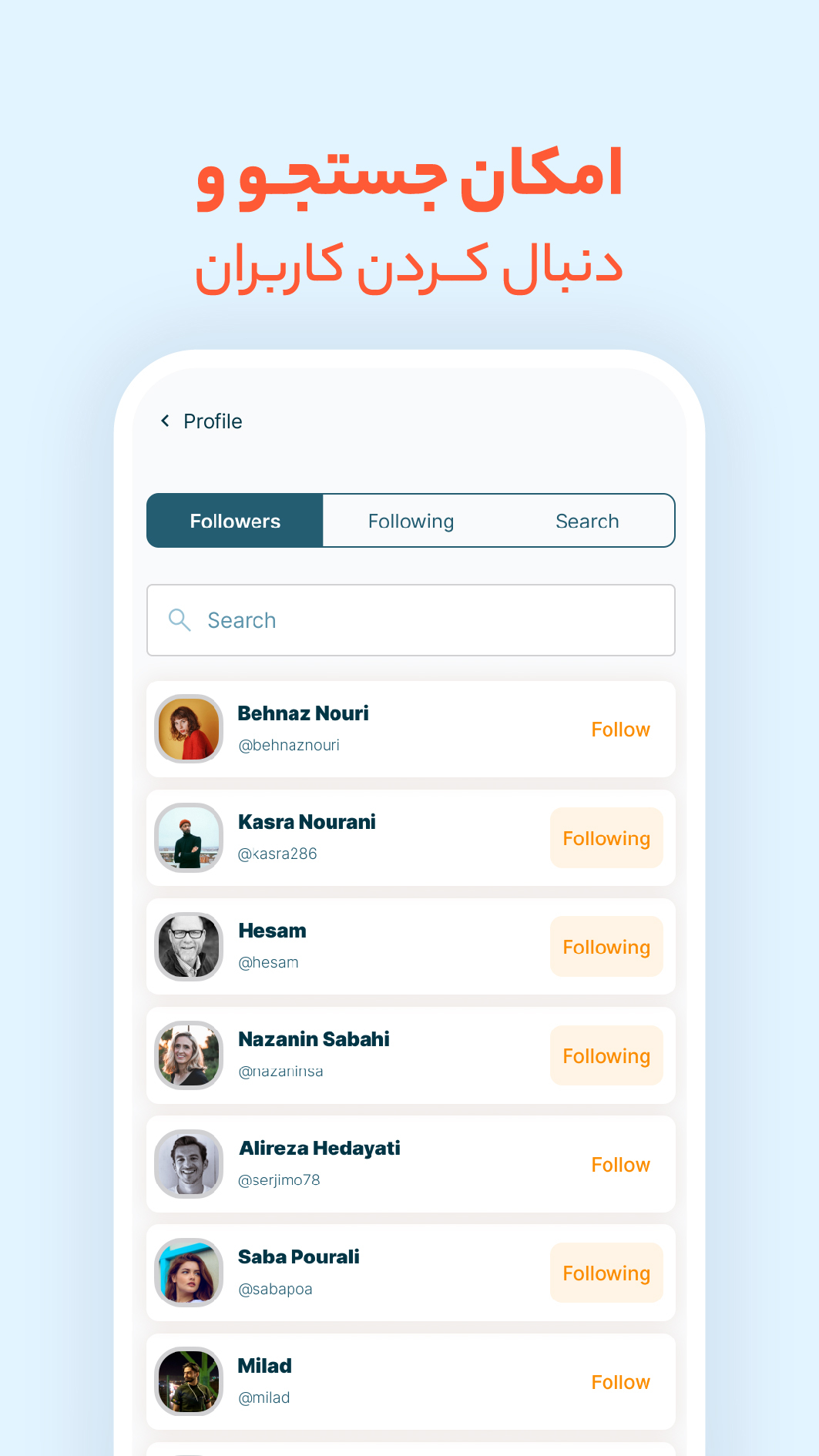
Task: View Hesam's profile picture
Action: pyautogui.click(x=190, y=946)
